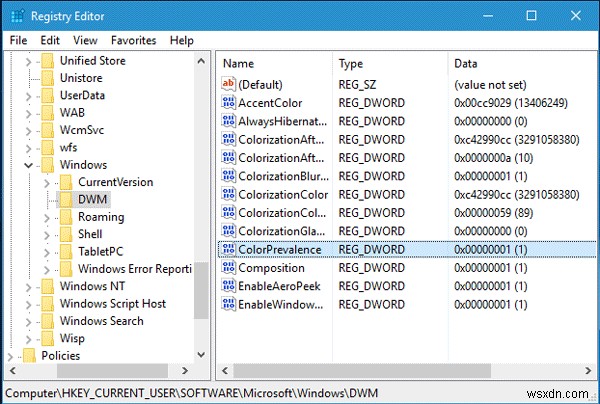Sort values by the Name column header
Screen dimensions: 600x404
pos(275,63)
